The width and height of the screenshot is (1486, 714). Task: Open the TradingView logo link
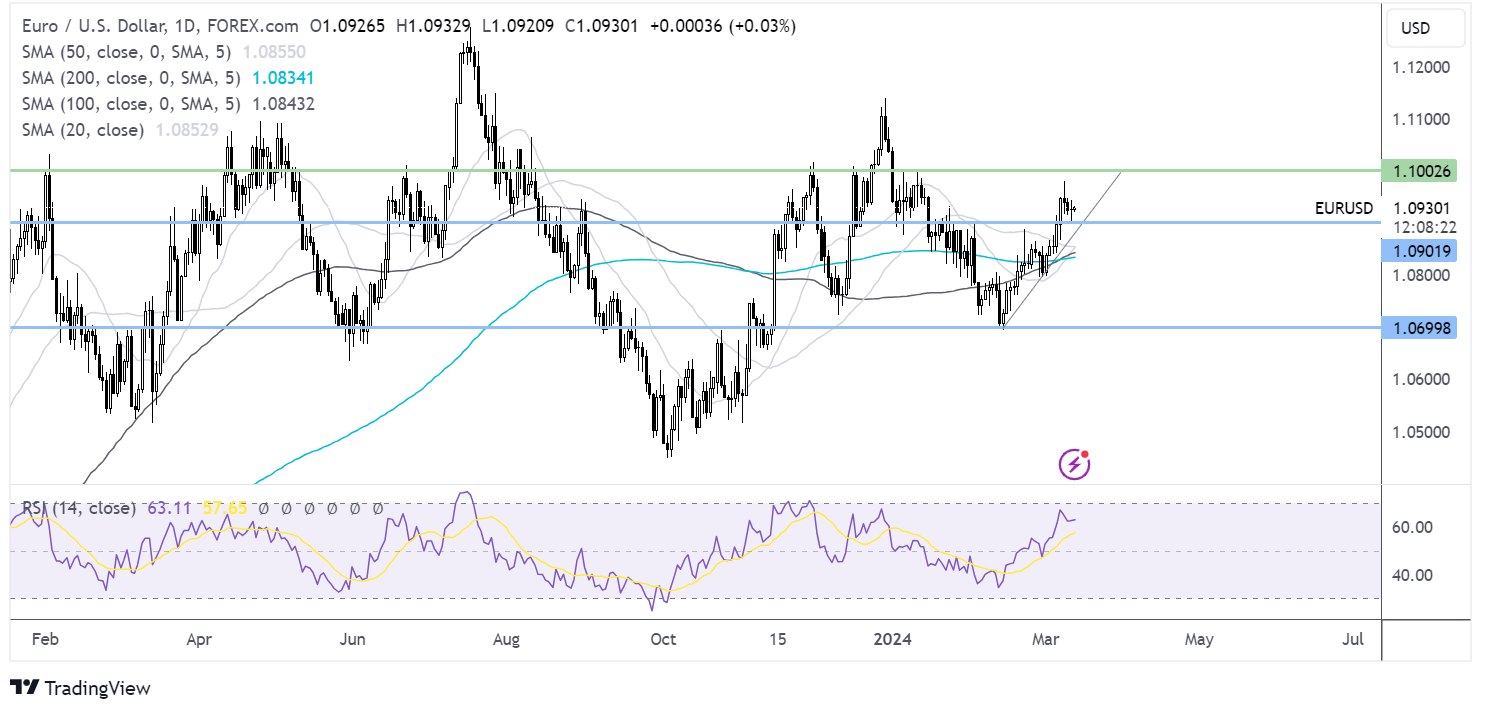click(x=80, y=688)
